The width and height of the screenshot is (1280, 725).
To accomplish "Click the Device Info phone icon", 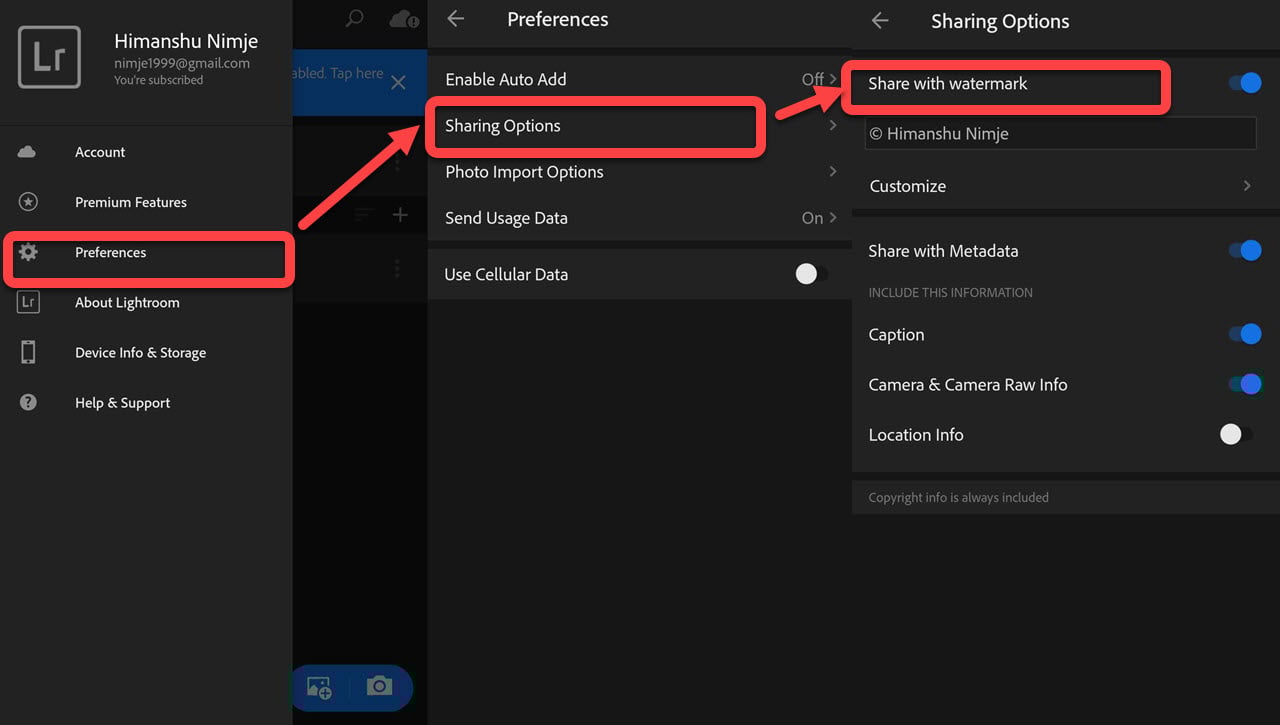I will [28, 352].
